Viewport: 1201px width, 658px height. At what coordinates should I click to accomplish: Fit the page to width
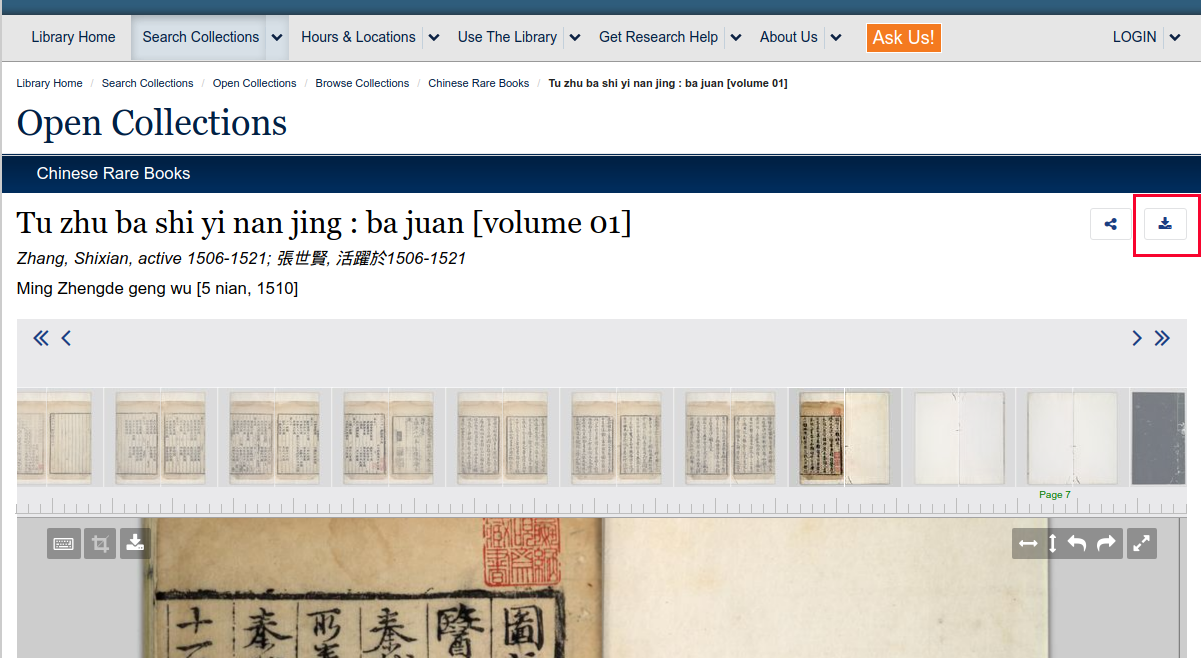click(1028, 543)
